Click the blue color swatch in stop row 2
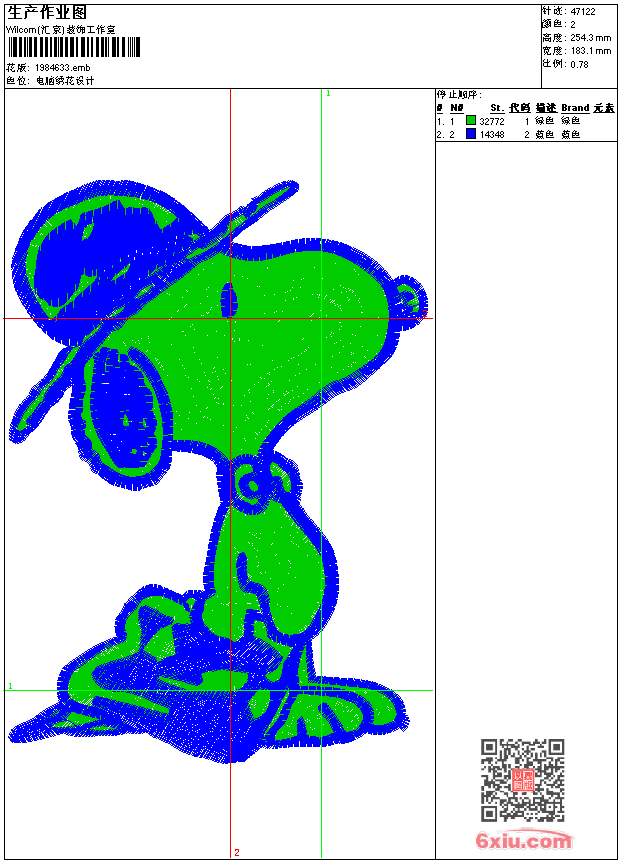The image size is (620, 860). tap(471, 134)
